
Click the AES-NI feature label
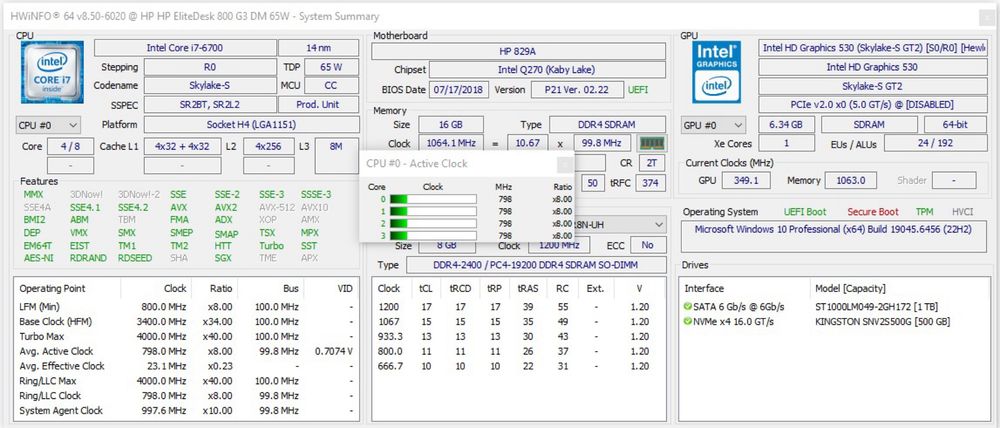click(38, 258)
